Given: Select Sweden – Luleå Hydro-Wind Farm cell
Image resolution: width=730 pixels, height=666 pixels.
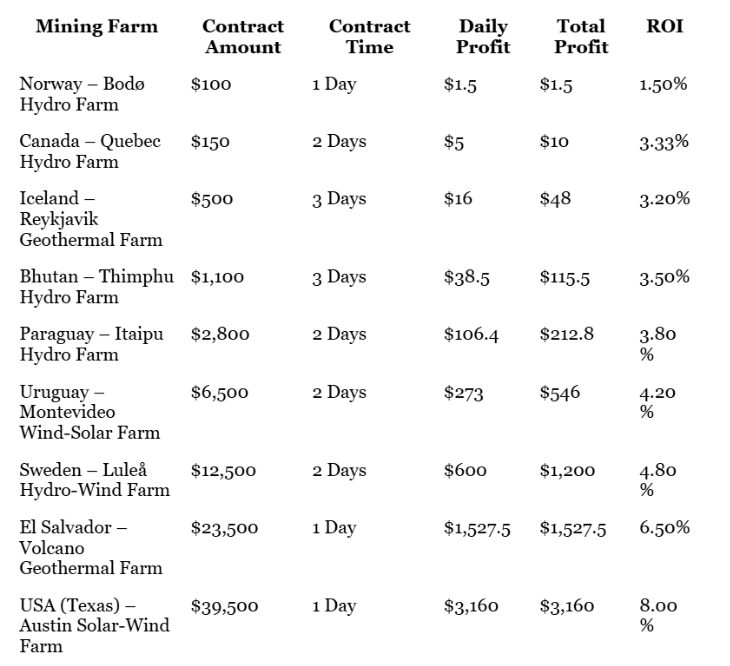Looking at the screenshot, I should point(95,480).
